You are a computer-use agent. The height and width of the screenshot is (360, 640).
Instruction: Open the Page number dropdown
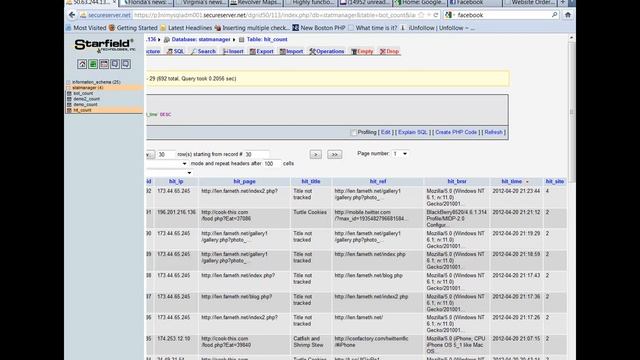400,154
